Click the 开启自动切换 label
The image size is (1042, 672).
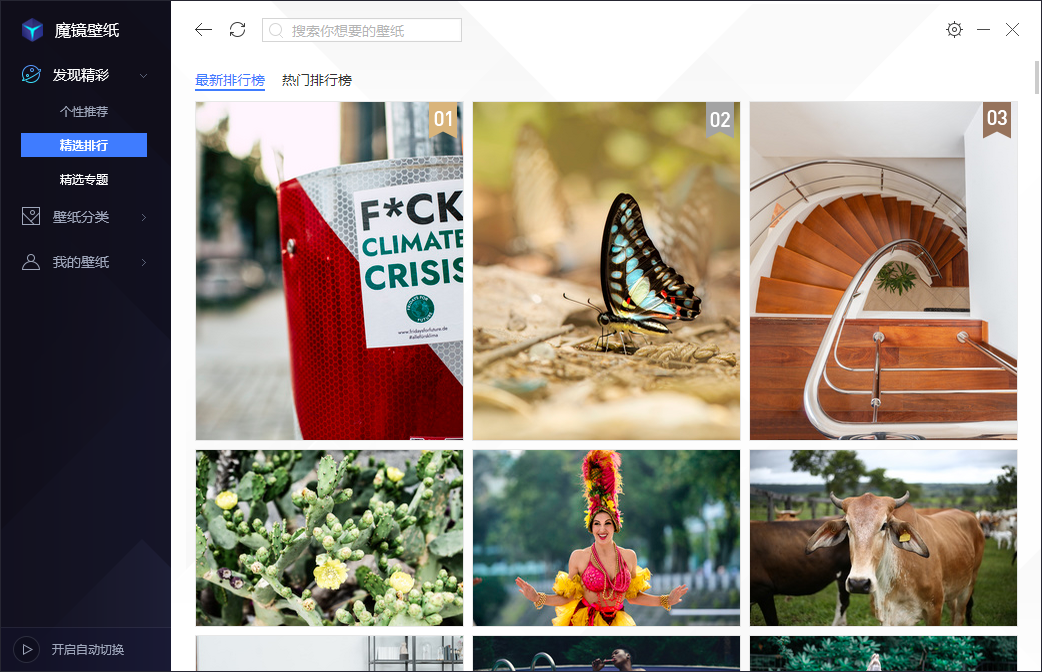pos(88,649)
